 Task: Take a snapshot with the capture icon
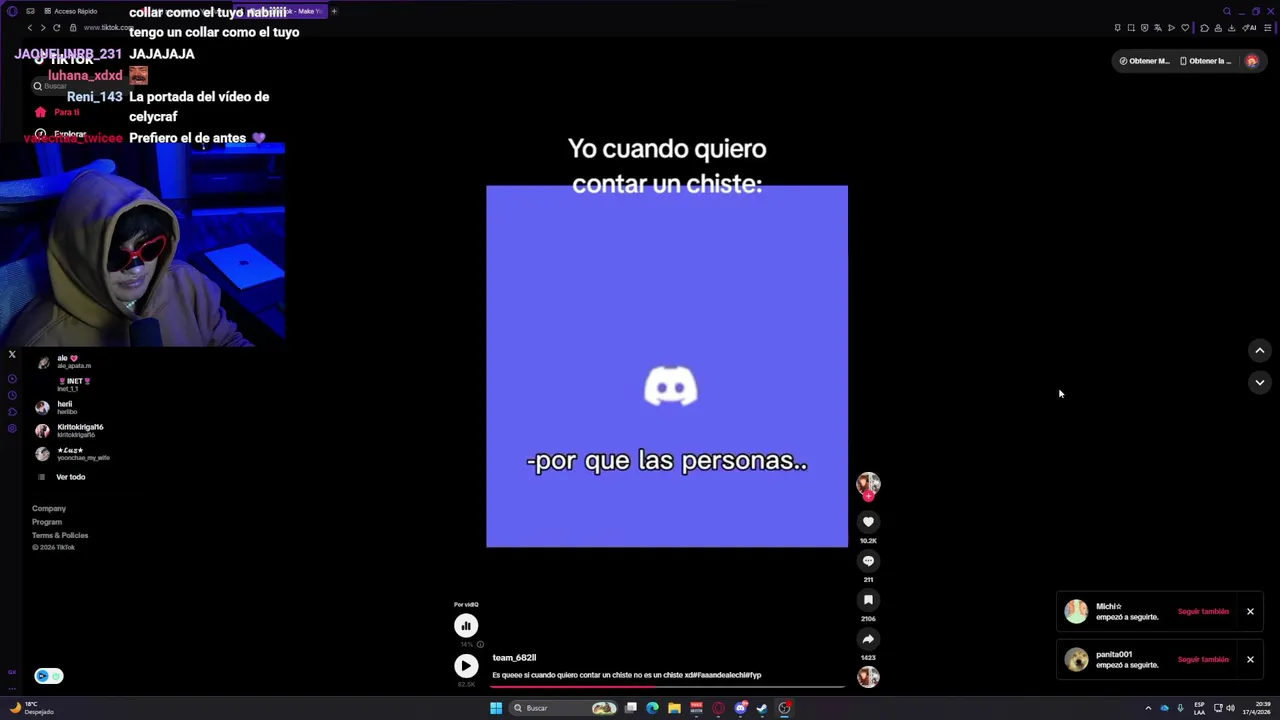[x=1131, y=28]
